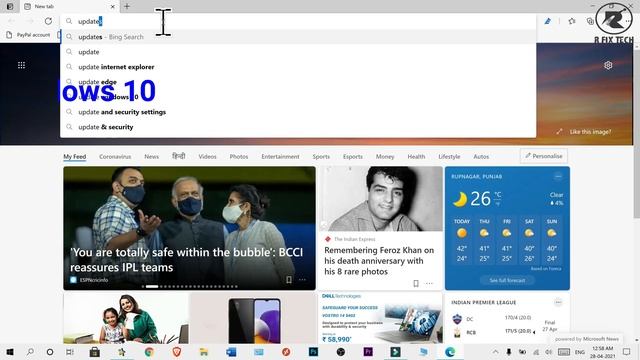This screenshot has height=360, width=640.
Task: Open taskbar search magnifier
Action: (30, 352)
